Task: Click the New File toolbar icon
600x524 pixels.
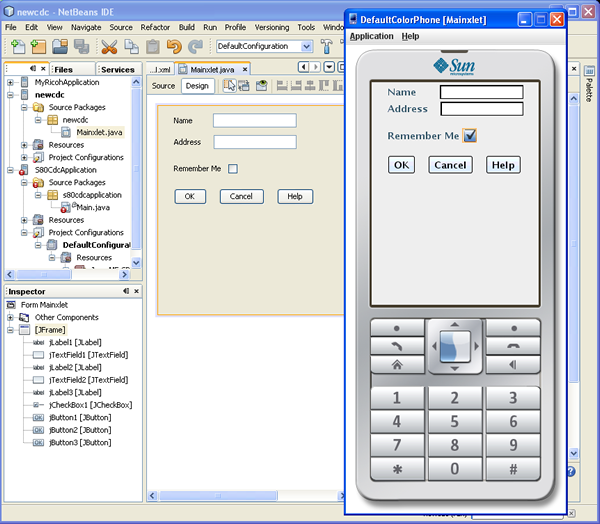Action: tap(18, 46)
